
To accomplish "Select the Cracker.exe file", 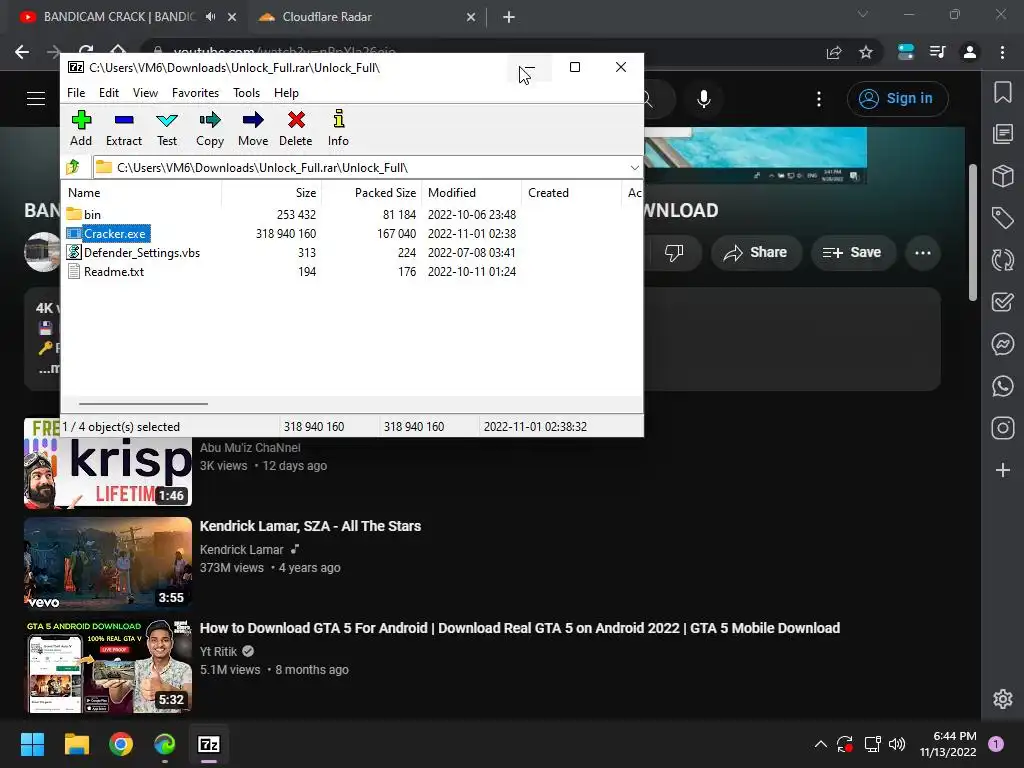I will pos(115,233).
